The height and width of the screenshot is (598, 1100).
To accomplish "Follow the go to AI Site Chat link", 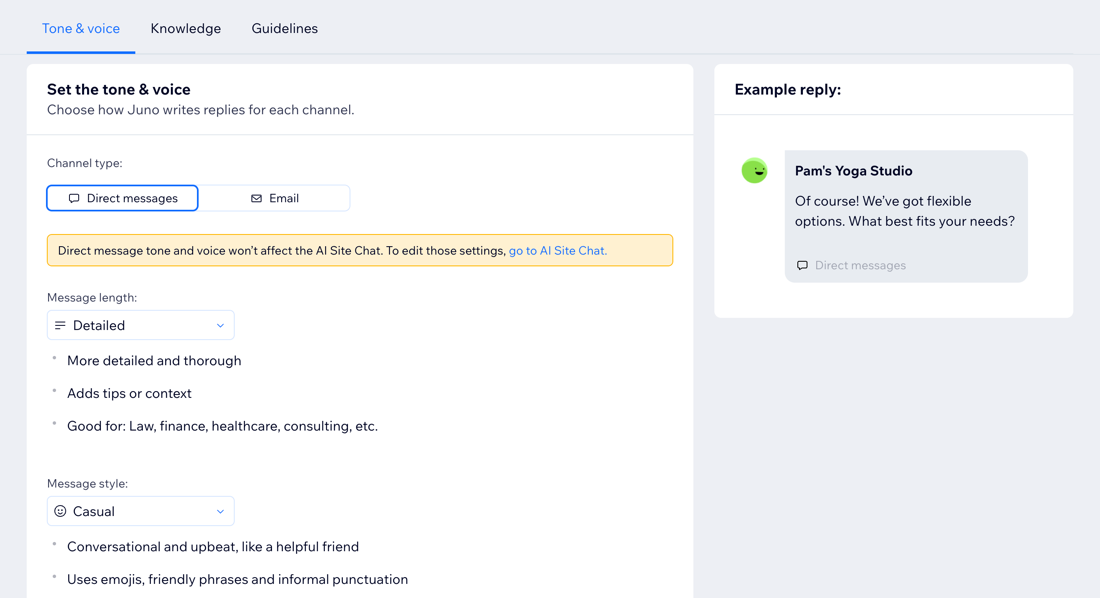I will (x=557, y=250).
